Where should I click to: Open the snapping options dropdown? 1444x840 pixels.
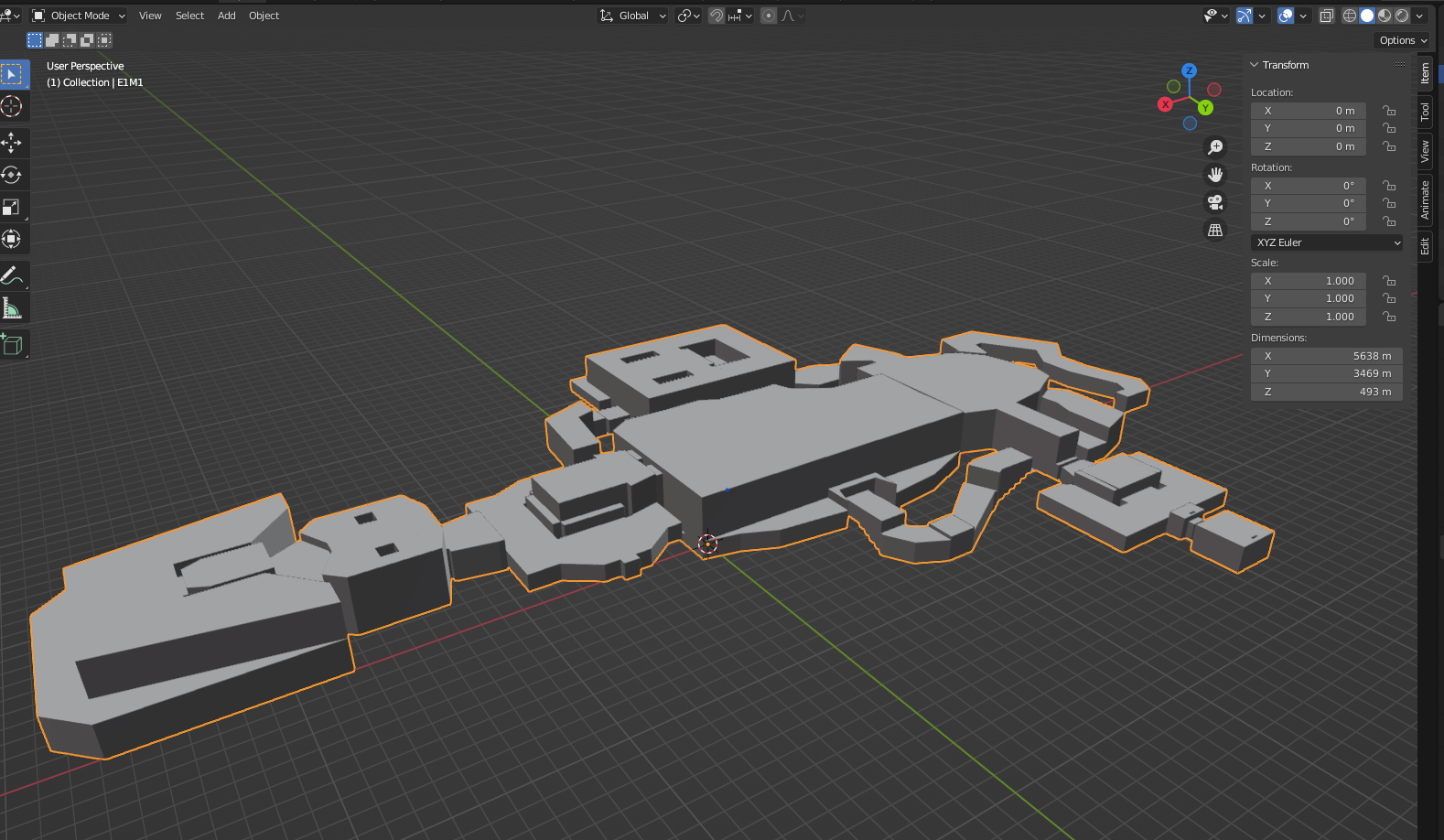click(740, 16)
